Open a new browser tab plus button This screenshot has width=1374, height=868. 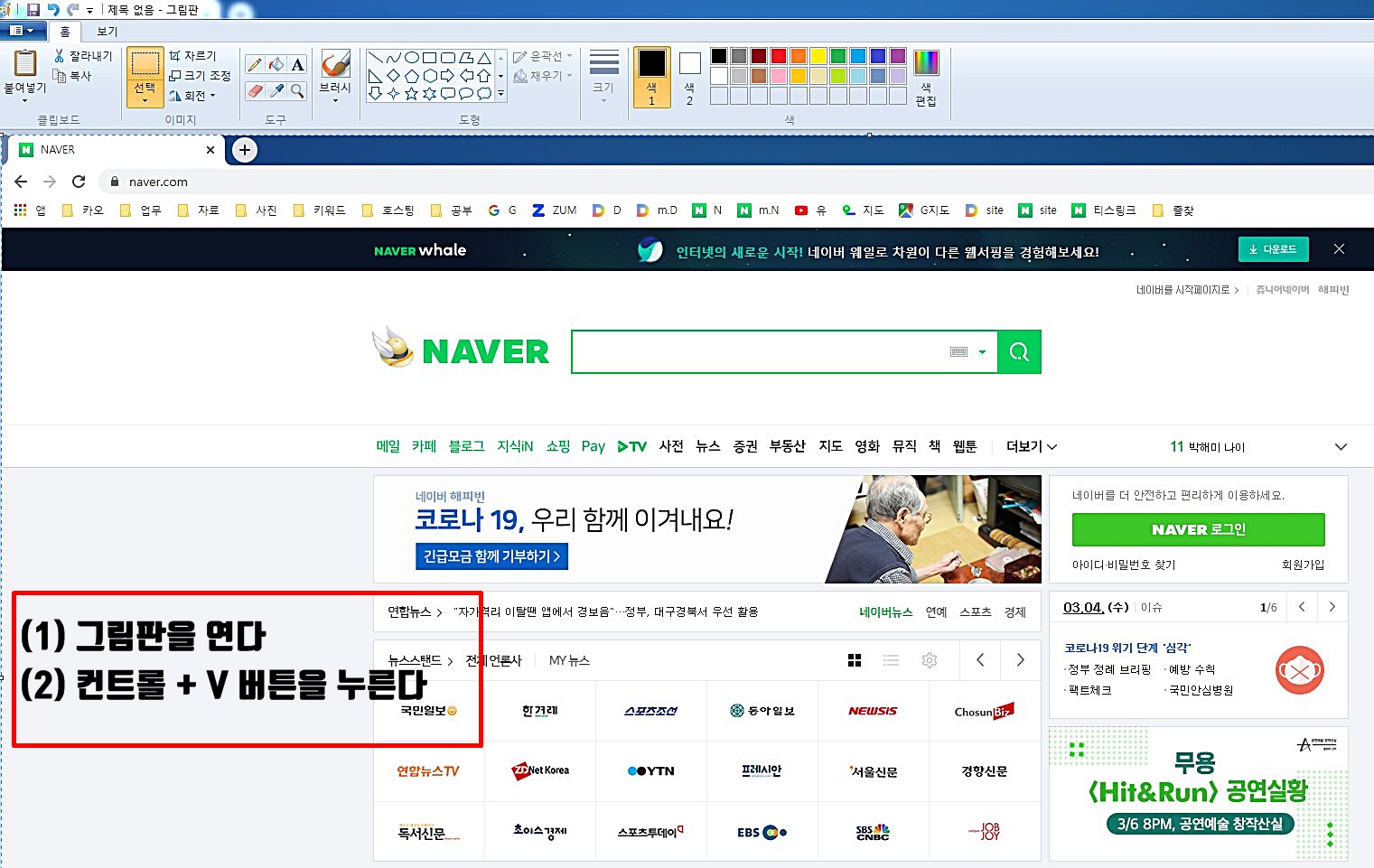(245, 150)
